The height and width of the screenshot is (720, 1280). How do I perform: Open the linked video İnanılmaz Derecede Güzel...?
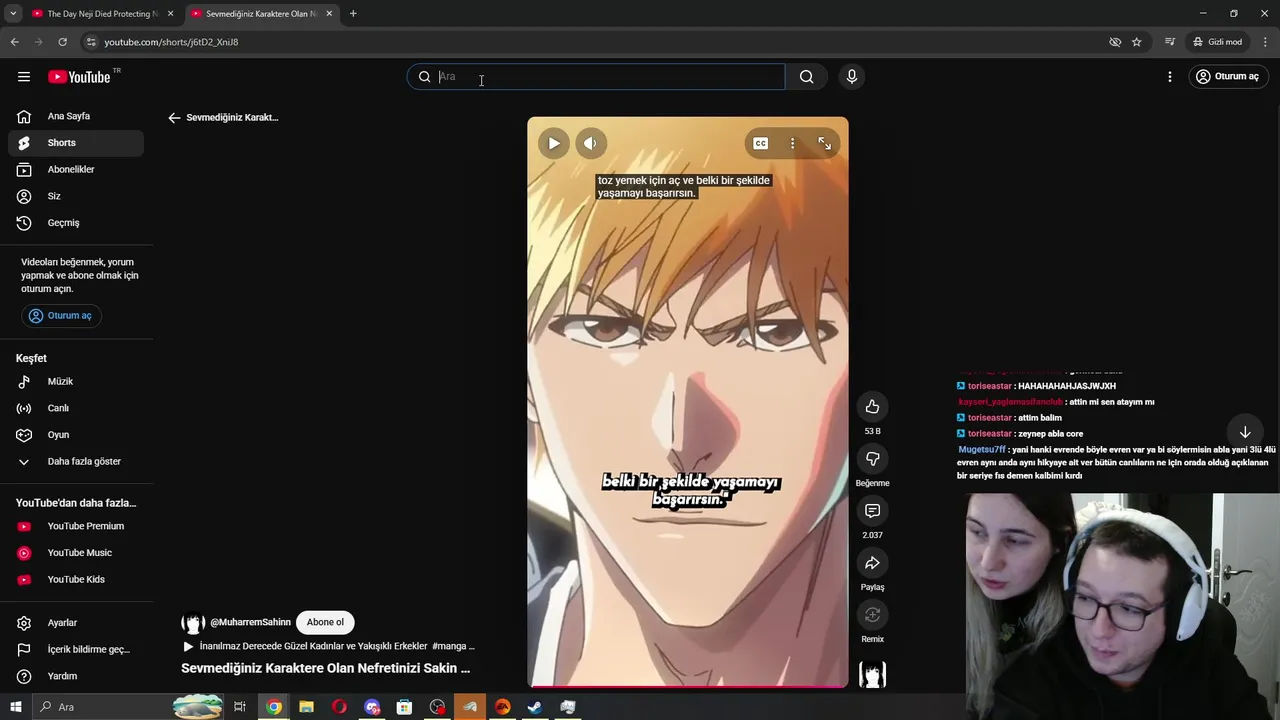[x=328, y=646]
